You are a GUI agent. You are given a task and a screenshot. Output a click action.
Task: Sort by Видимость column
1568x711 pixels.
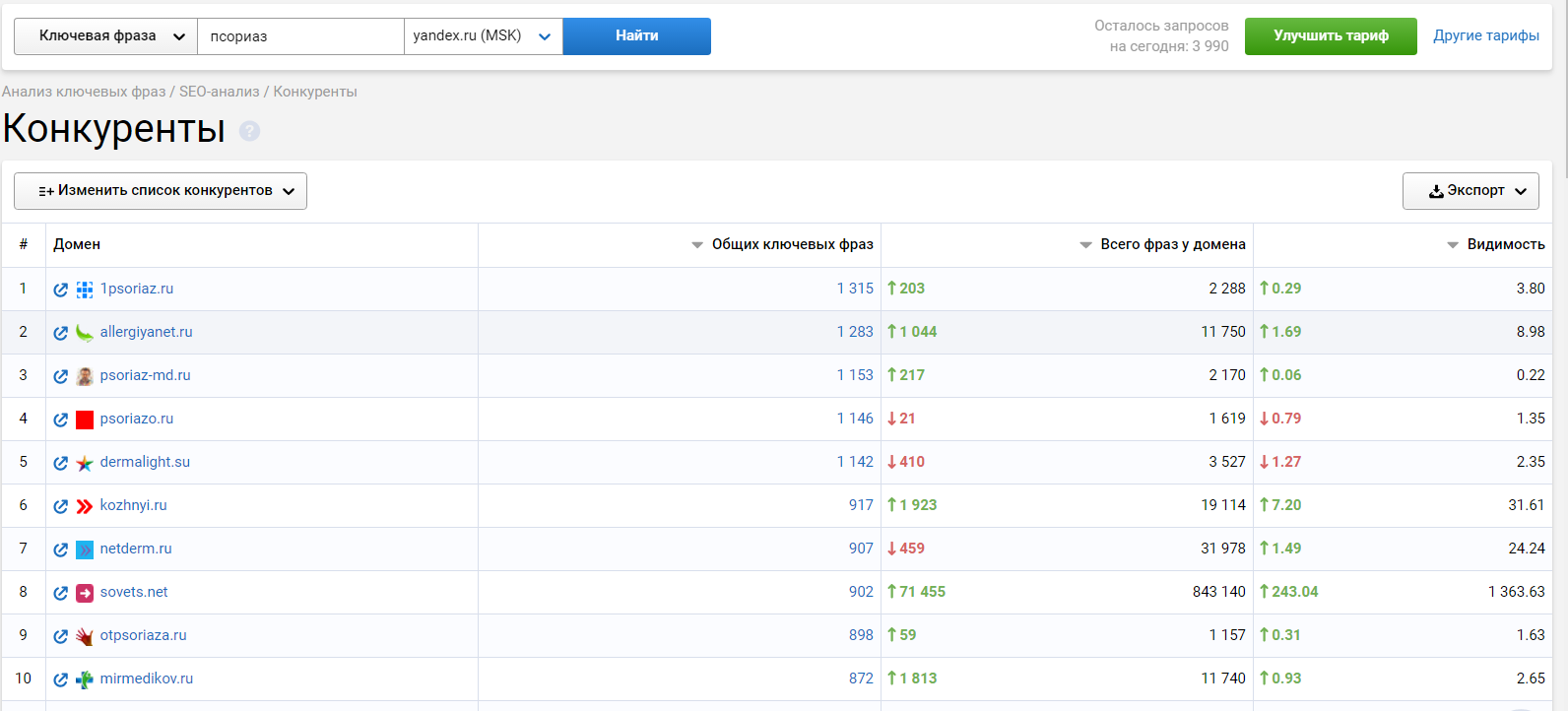pyautogui.click(x=1496, y=244)
